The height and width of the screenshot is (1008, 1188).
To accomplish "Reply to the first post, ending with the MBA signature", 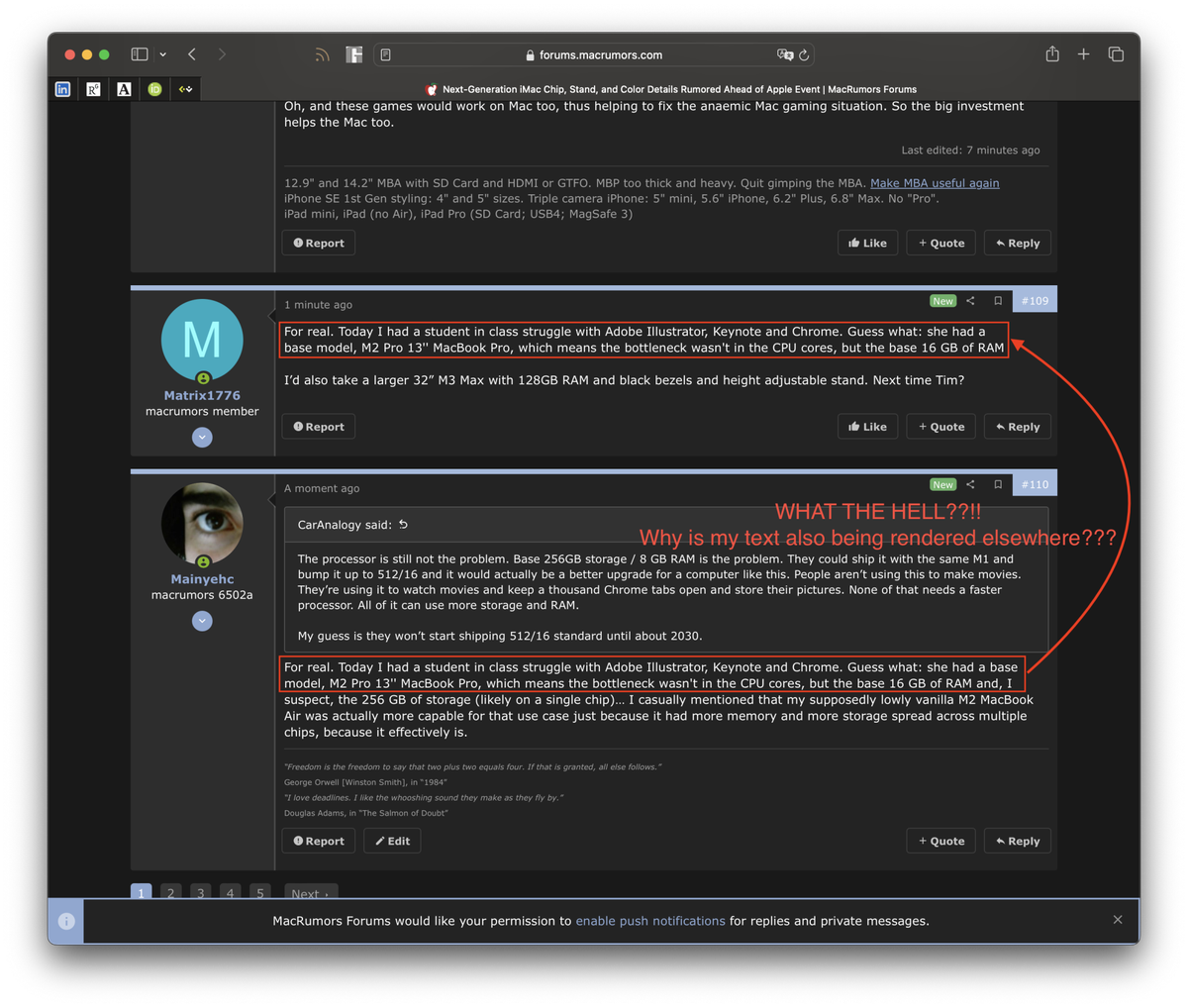I will pyautogui.click(x=1018, y=243).
